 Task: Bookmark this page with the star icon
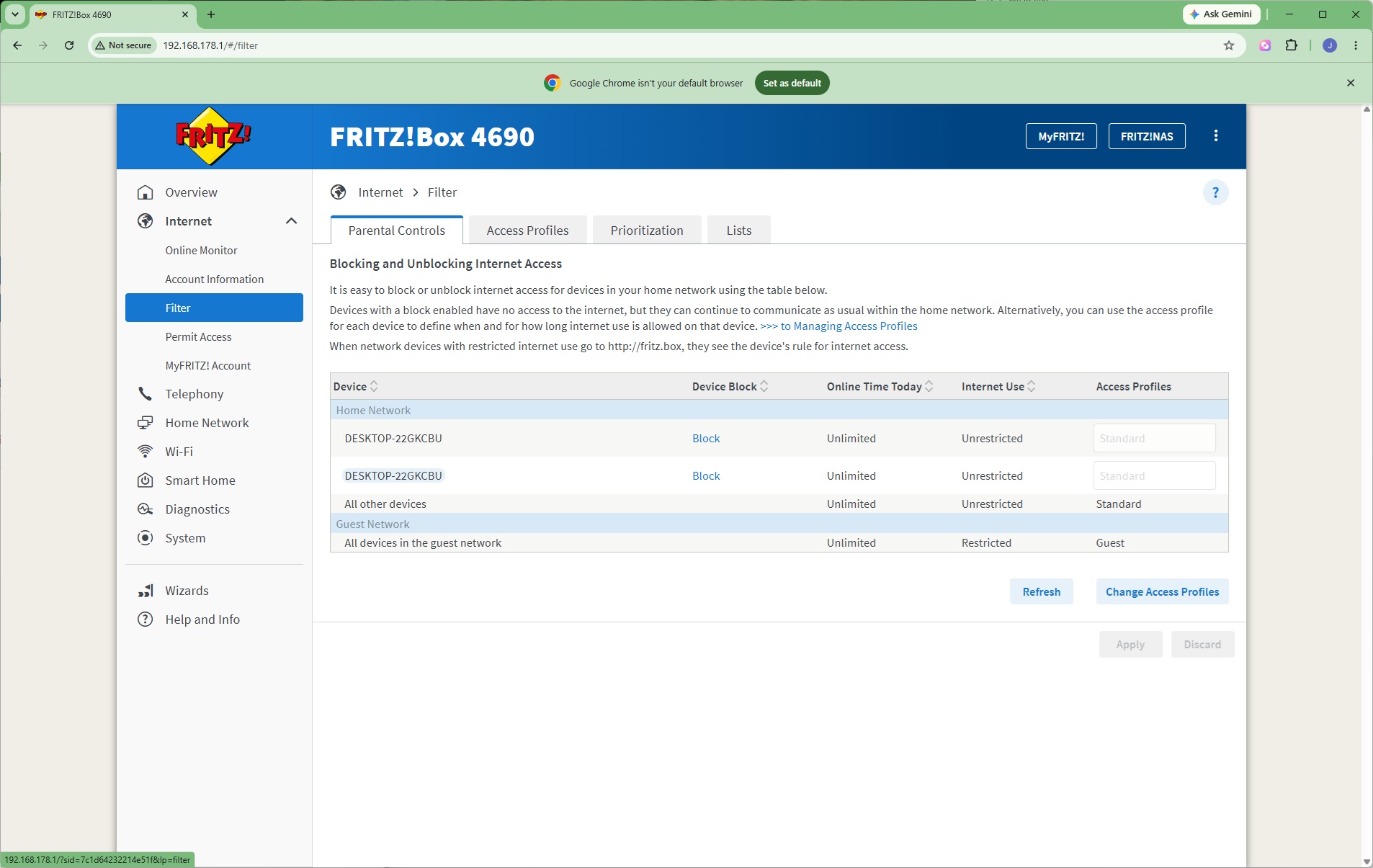[x=1229, y=45]
